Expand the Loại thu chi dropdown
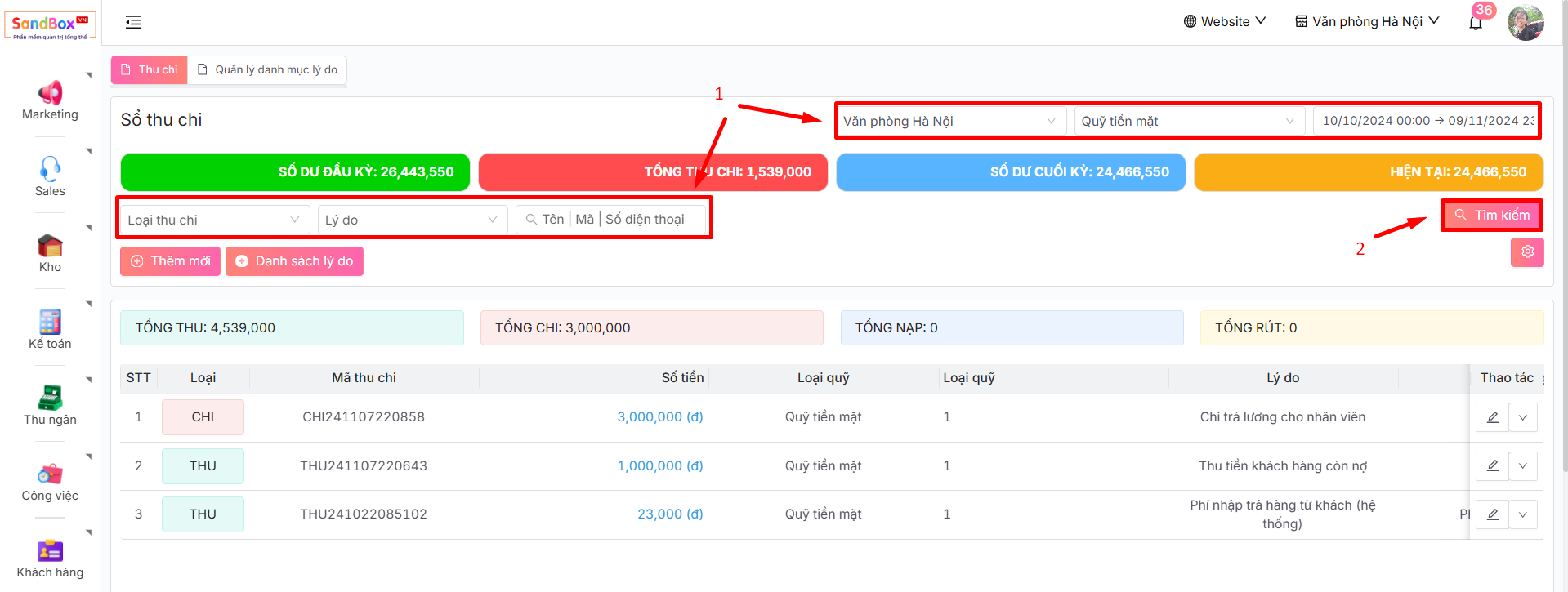The width and height of the screenshot is (1568, 592). pyautogui.click(x=213, y=220)
